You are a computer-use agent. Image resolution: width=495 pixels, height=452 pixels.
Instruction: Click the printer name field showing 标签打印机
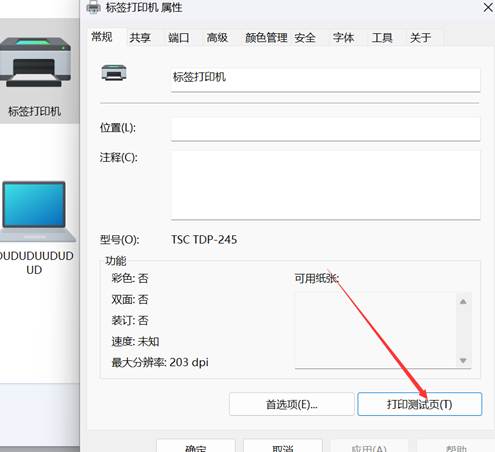click(326, 79)
